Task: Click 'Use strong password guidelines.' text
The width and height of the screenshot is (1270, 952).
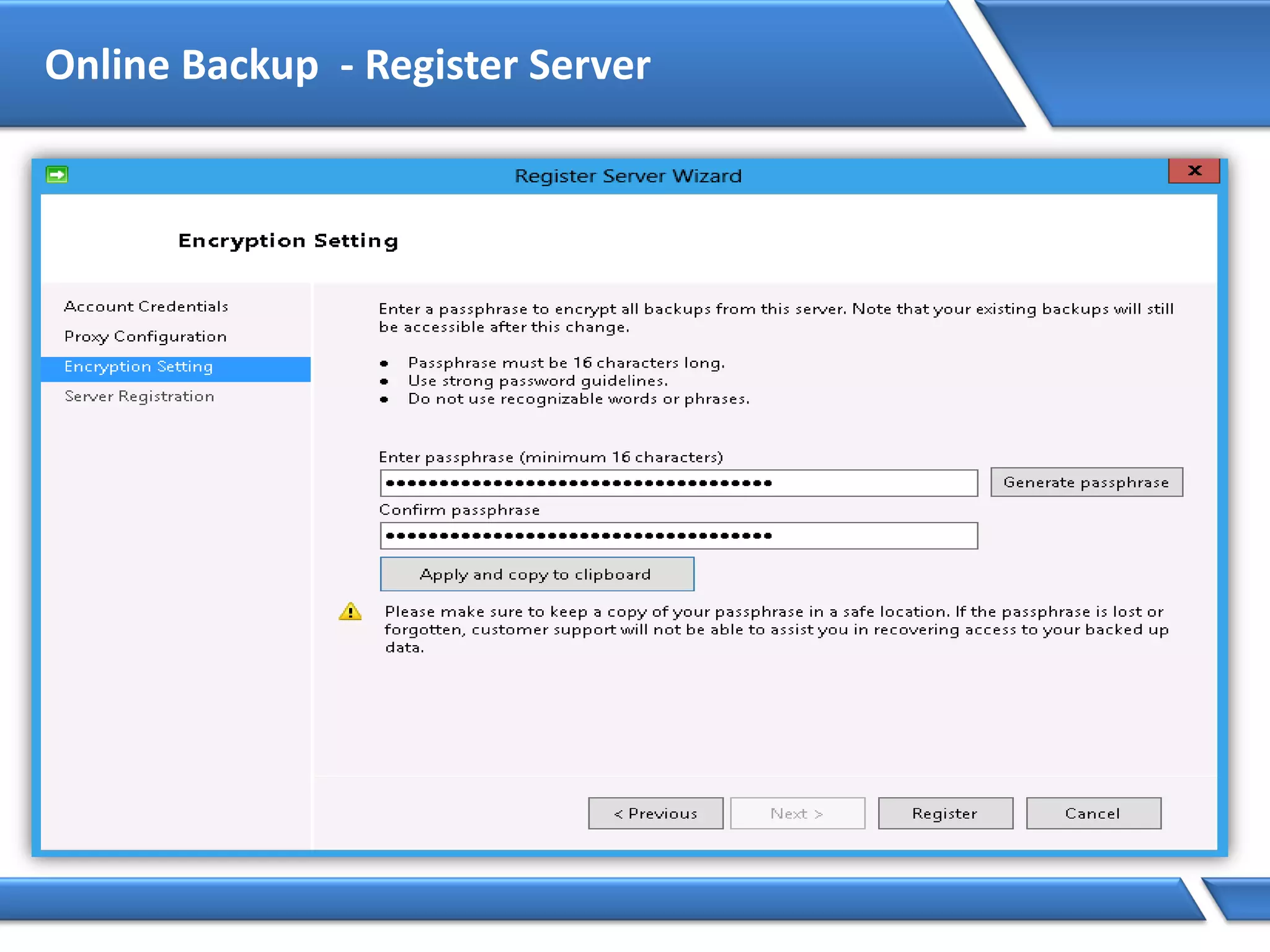Action: 538,381
